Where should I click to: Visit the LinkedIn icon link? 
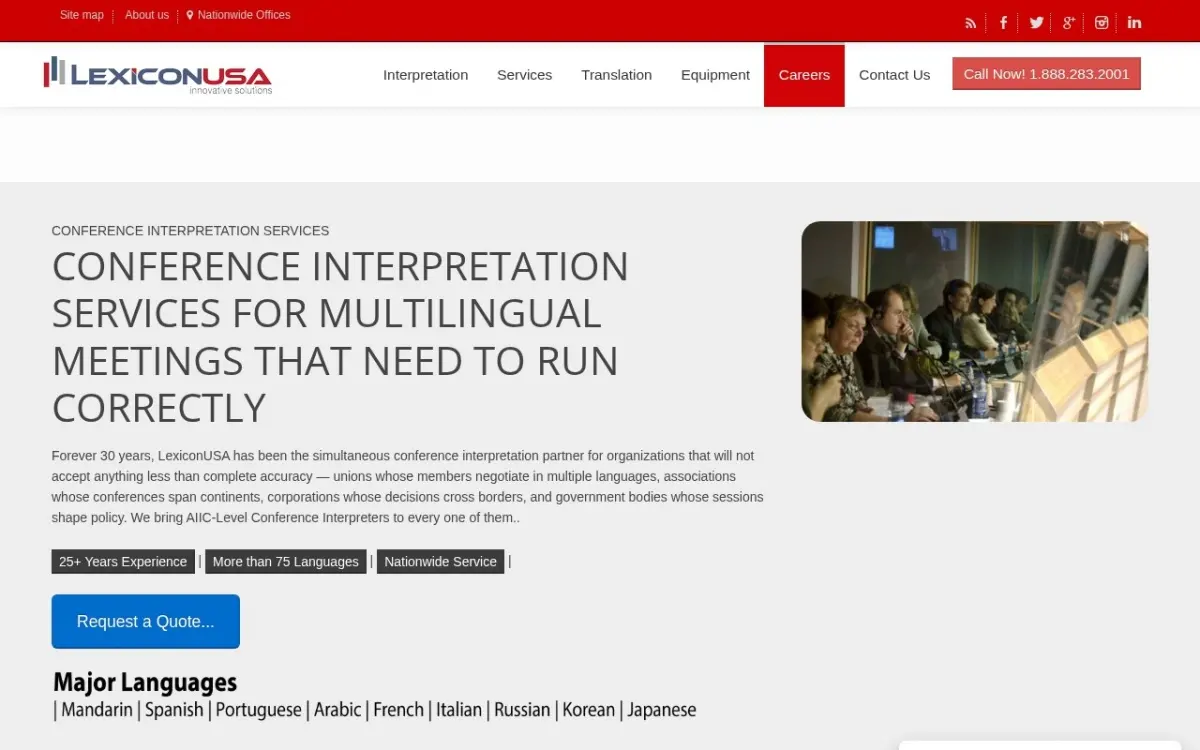click(x=1134, y=23)
